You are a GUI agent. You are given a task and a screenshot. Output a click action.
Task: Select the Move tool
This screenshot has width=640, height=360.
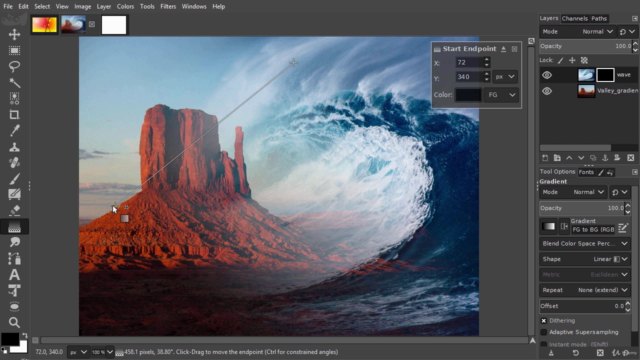(14, 34)
